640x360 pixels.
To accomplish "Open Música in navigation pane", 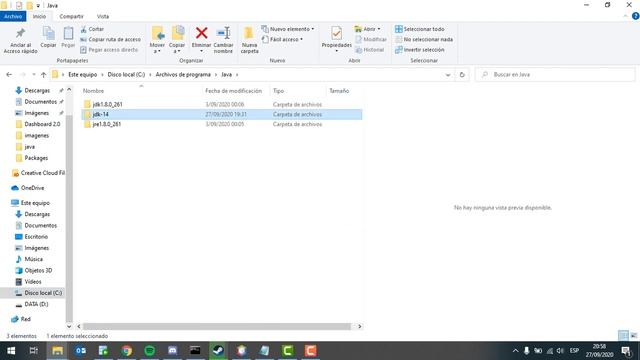I will [33, 259].
